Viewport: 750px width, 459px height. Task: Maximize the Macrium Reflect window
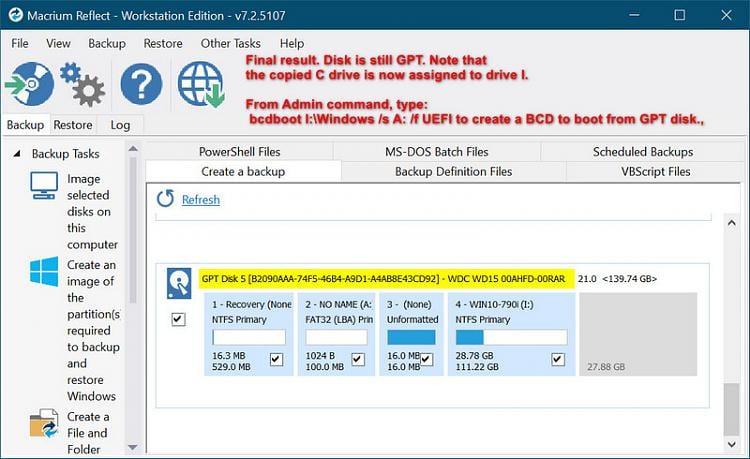680,15
